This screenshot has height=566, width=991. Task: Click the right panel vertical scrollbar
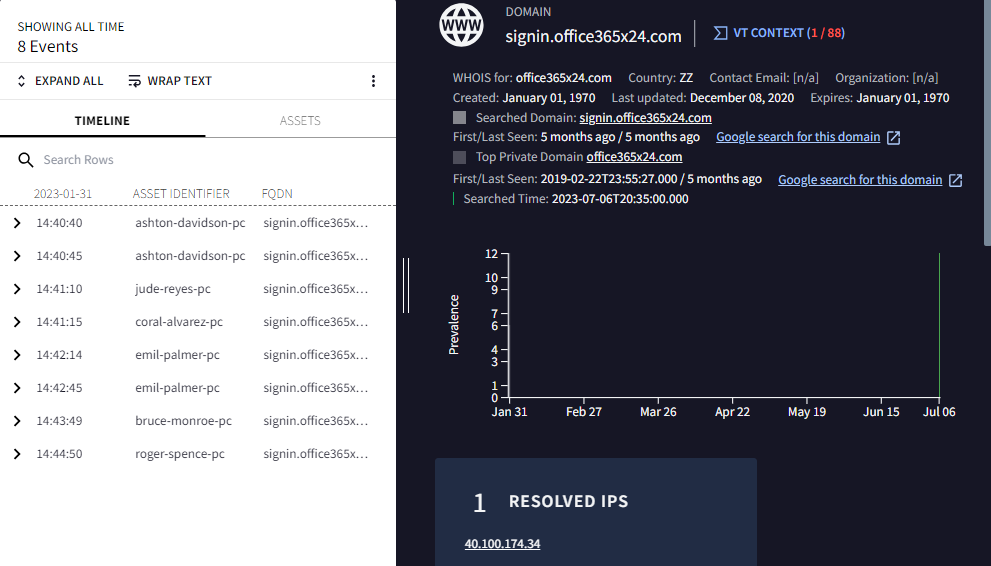coord(987,123)
